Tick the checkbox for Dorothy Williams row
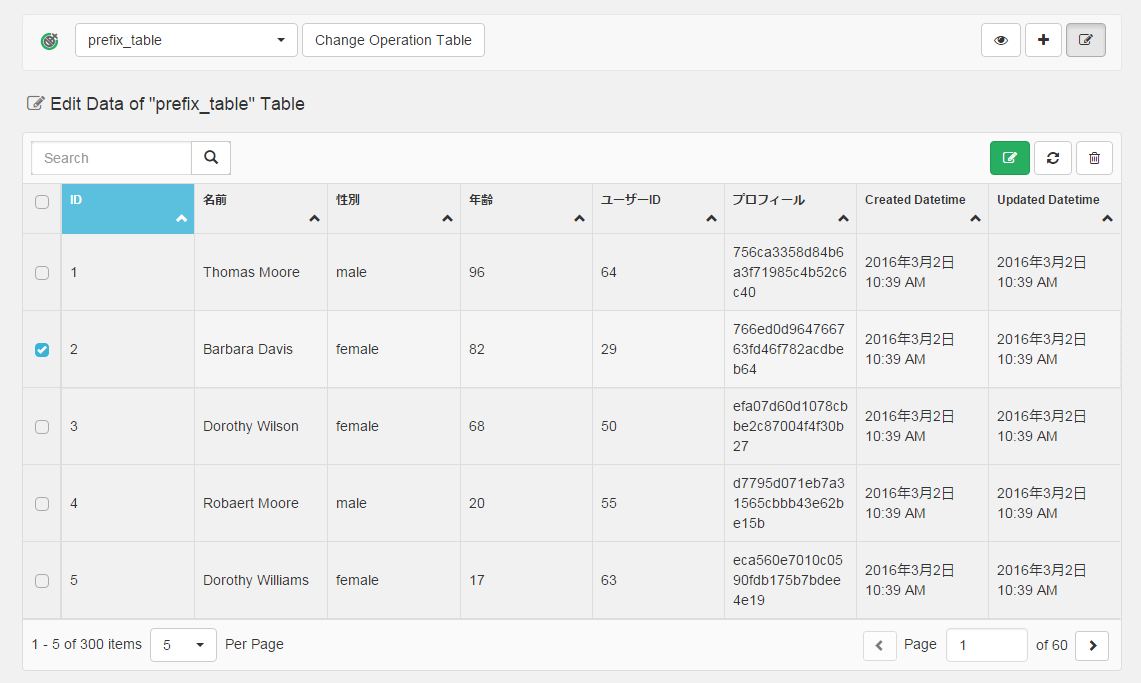1141x683 pixels. coord(42,581)
